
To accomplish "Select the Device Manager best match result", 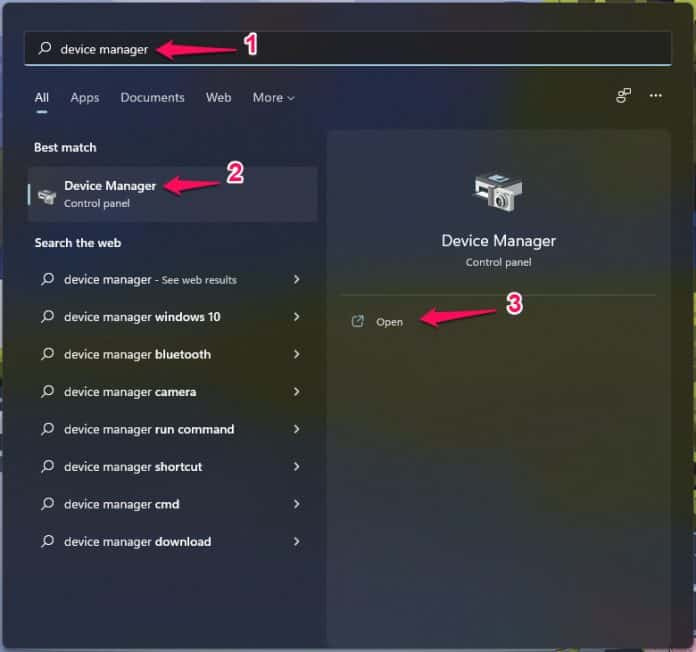I will (173, 194).
